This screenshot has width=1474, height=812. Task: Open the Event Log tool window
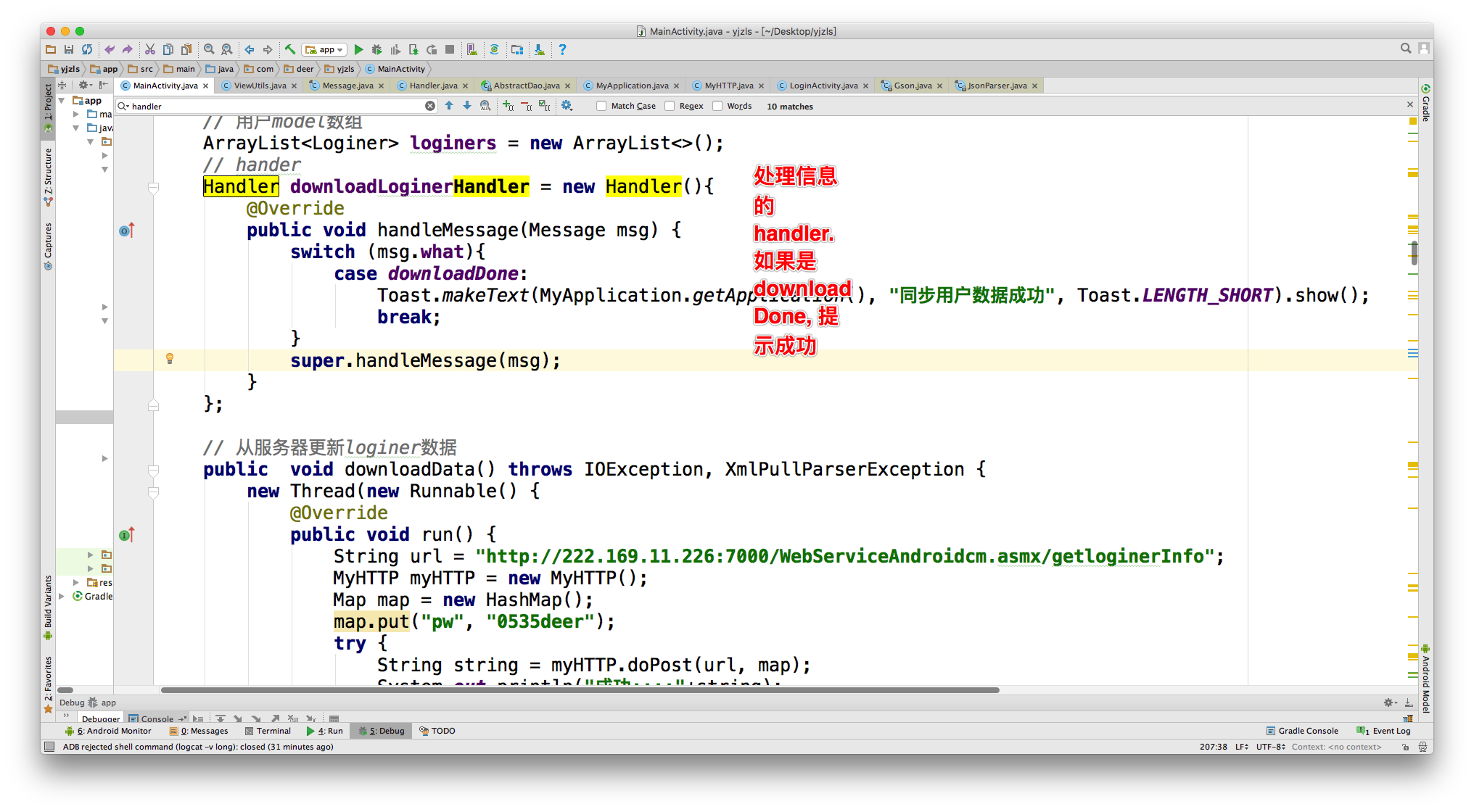tap(1384, 731)
